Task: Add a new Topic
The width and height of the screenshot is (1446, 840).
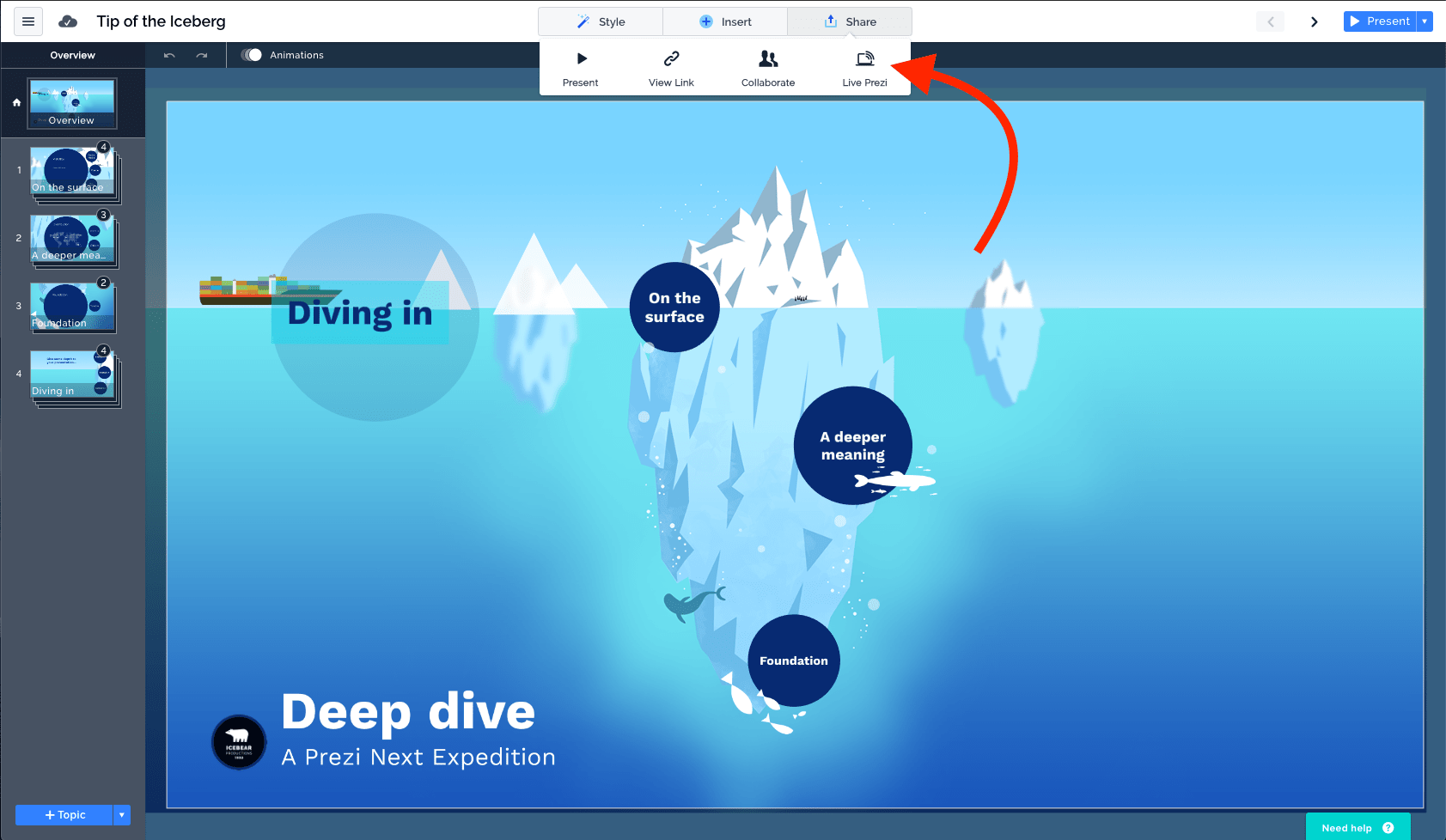Action: (64, 815)
